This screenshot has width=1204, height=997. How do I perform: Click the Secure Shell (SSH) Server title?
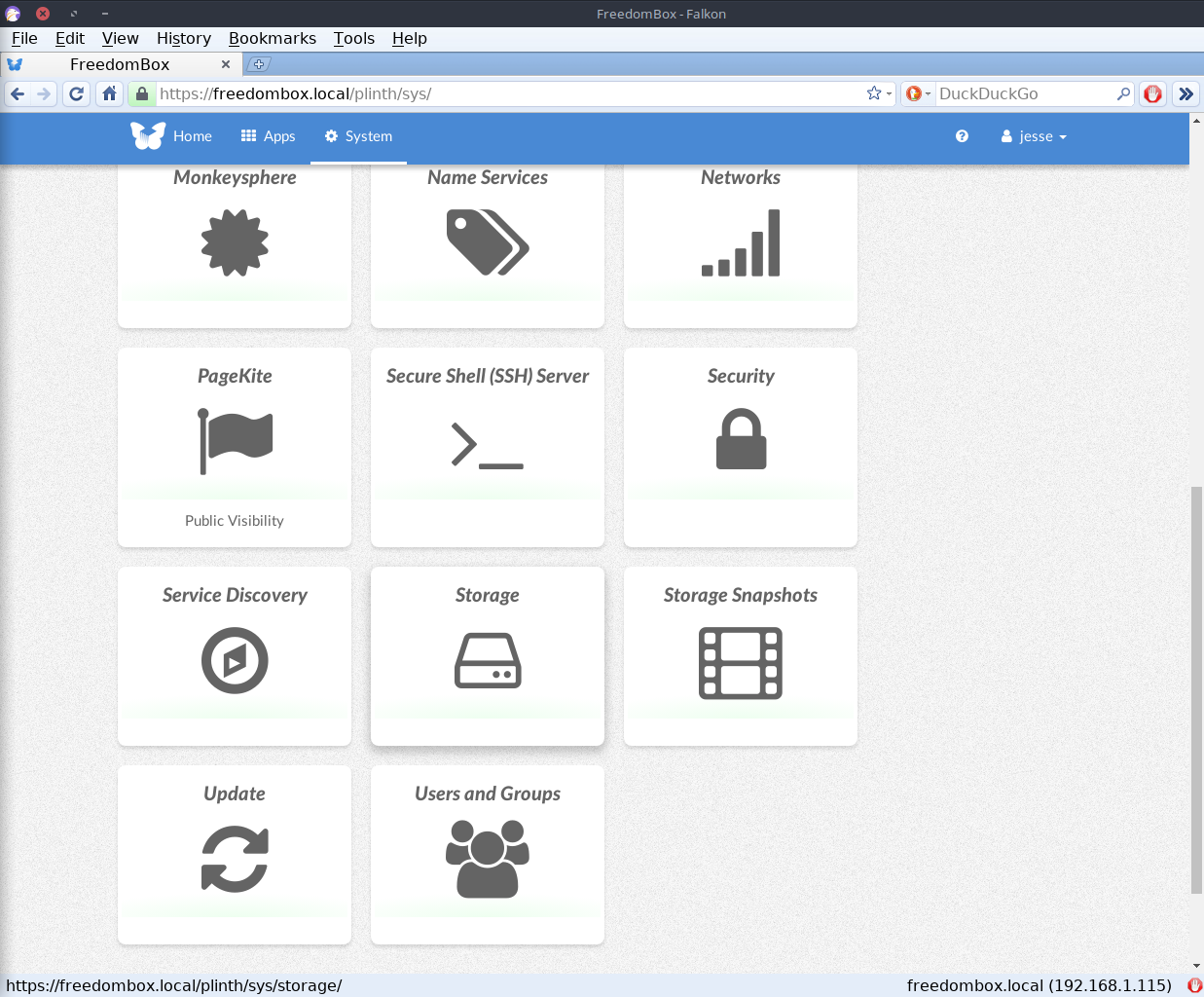click(488, 376)
